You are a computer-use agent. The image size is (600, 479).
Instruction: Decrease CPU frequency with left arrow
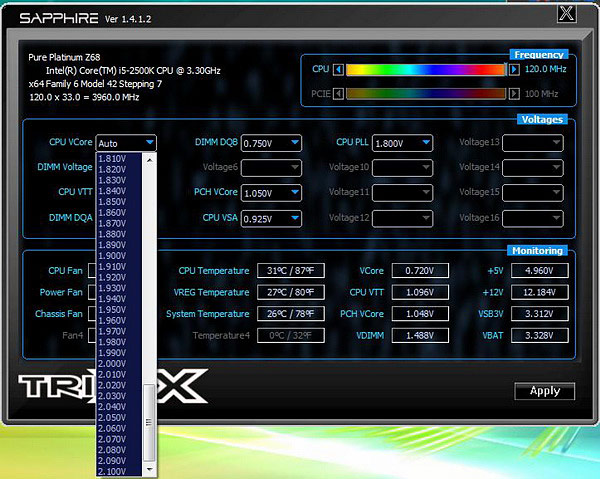(x=338, y=70)
